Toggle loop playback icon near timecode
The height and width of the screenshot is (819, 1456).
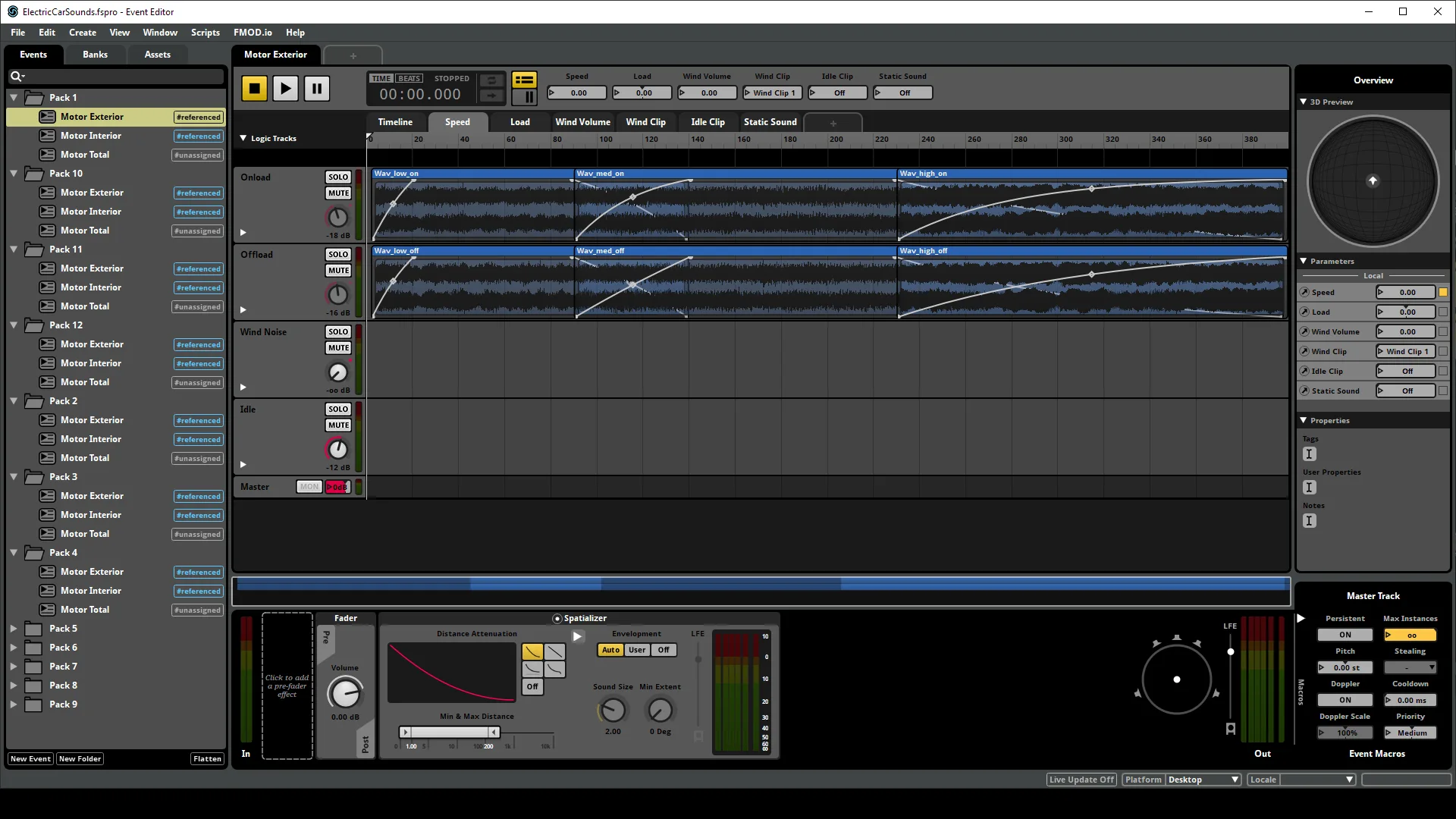(x=491, y=80)
